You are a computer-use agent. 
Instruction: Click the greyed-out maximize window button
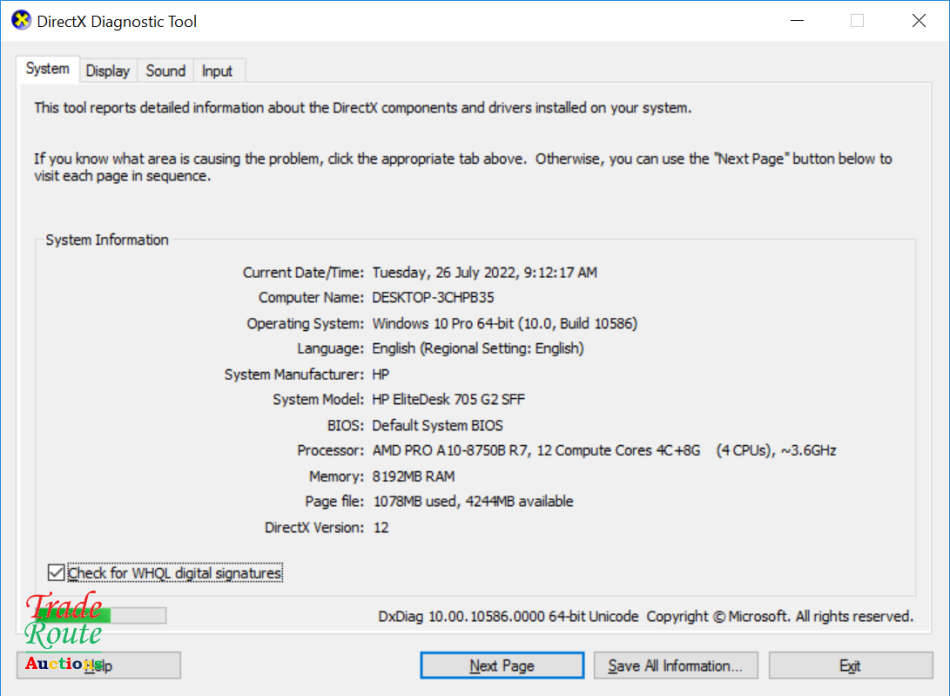857,21
